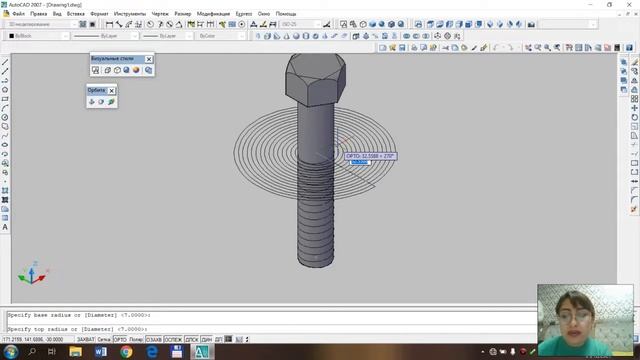This screenshot has height=360, width=640.
Task: Switch to Realistic visual style
Action: [x=127, y=70]
